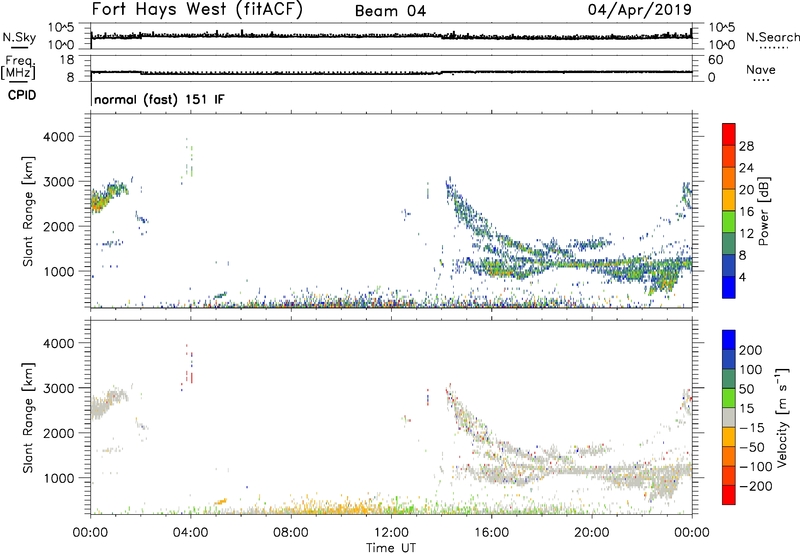Image resolution: width=800 pixels, height=554 pixels.
Task: Pick the bright blue bottom Power swatch
Action: 729,287
